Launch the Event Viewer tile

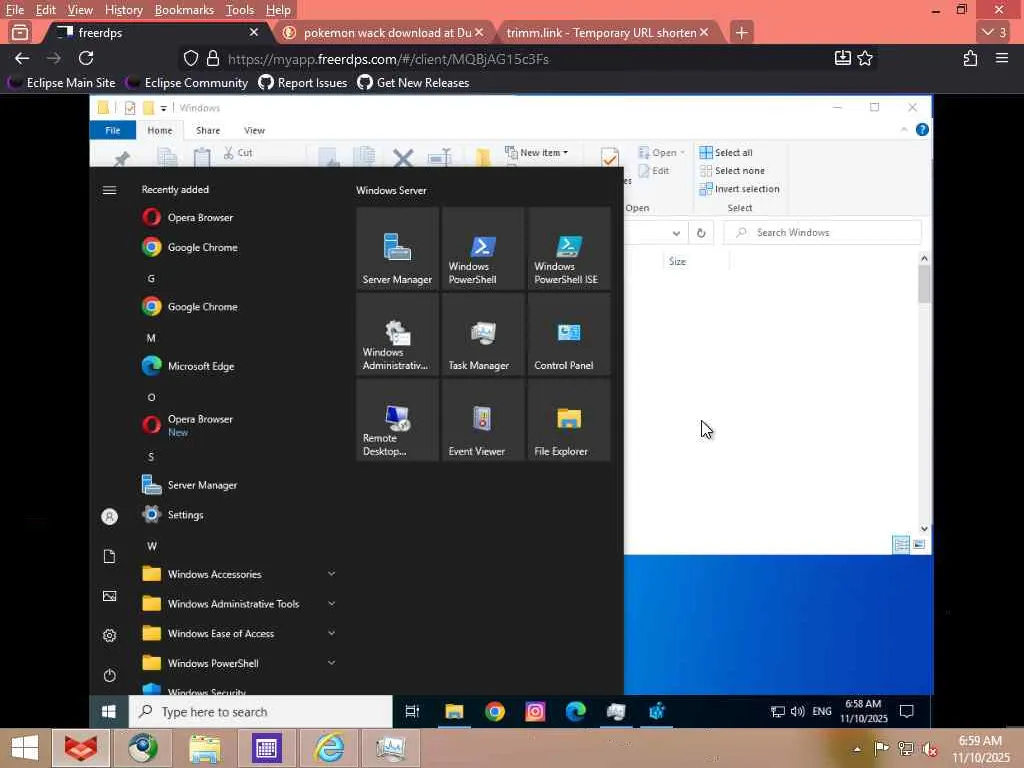tap(483, 420)
